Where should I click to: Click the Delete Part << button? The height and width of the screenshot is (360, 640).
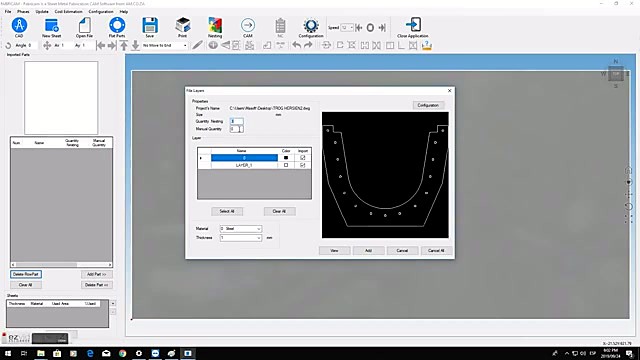[97, 285]
